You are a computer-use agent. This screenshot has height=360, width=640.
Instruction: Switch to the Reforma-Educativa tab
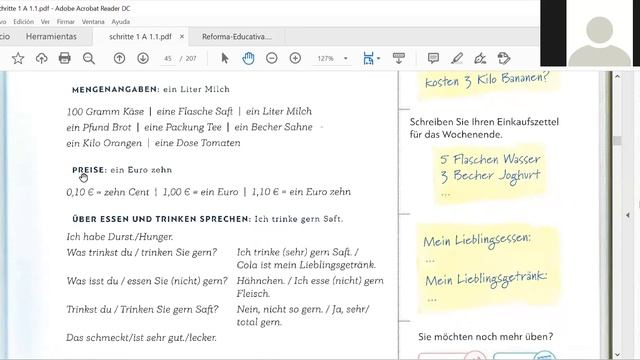pos(237,36)
